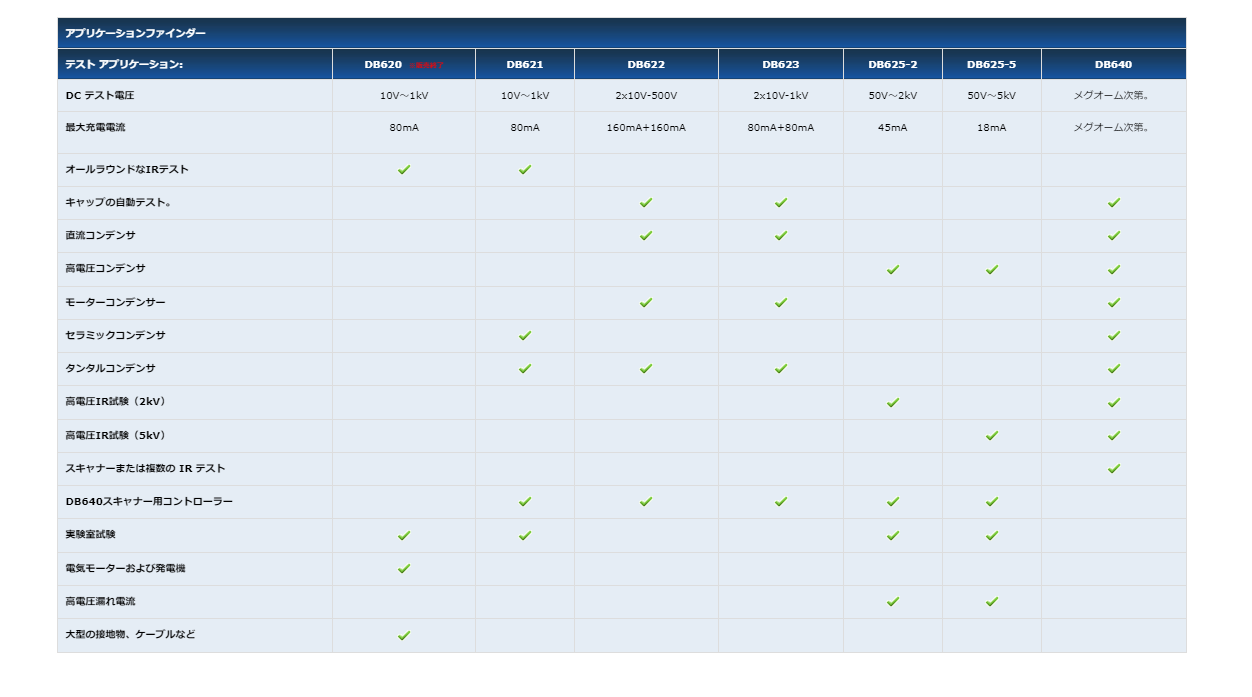Click the アプリケーションファインダー title bar

point(622,33)
